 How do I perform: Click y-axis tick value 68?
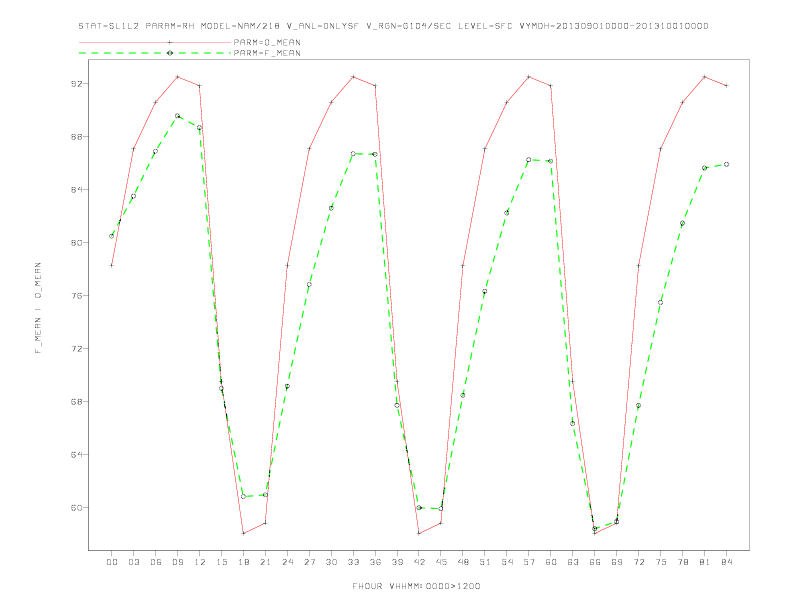click(76, 402)
